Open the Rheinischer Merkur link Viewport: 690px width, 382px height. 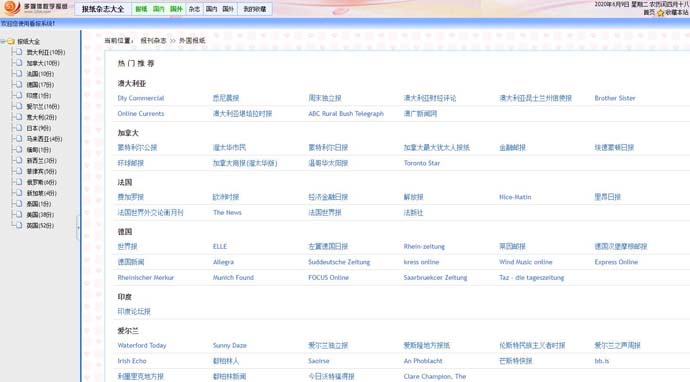(146, 278)
